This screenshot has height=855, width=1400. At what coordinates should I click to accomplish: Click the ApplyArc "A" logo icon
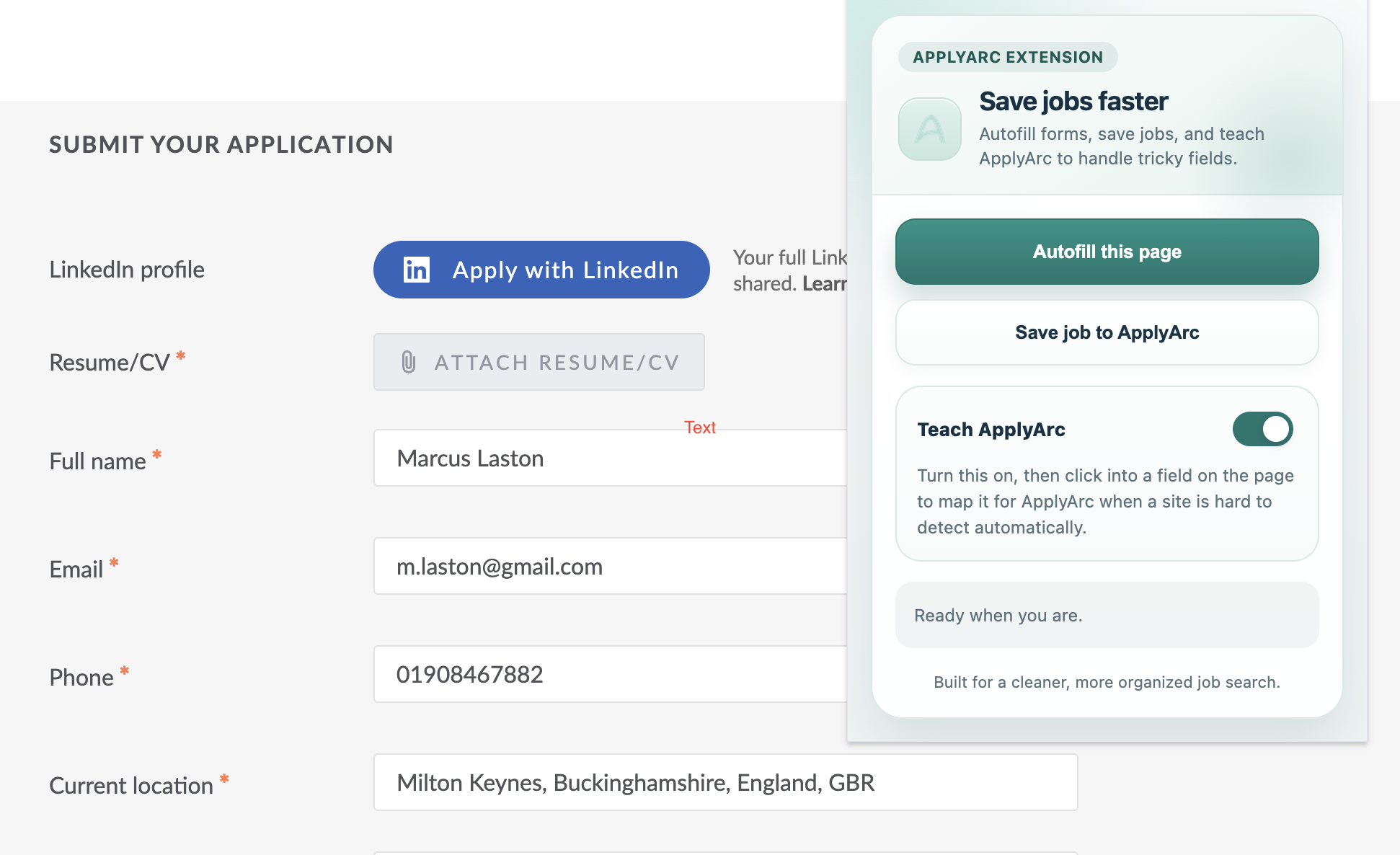pos(929,130)
